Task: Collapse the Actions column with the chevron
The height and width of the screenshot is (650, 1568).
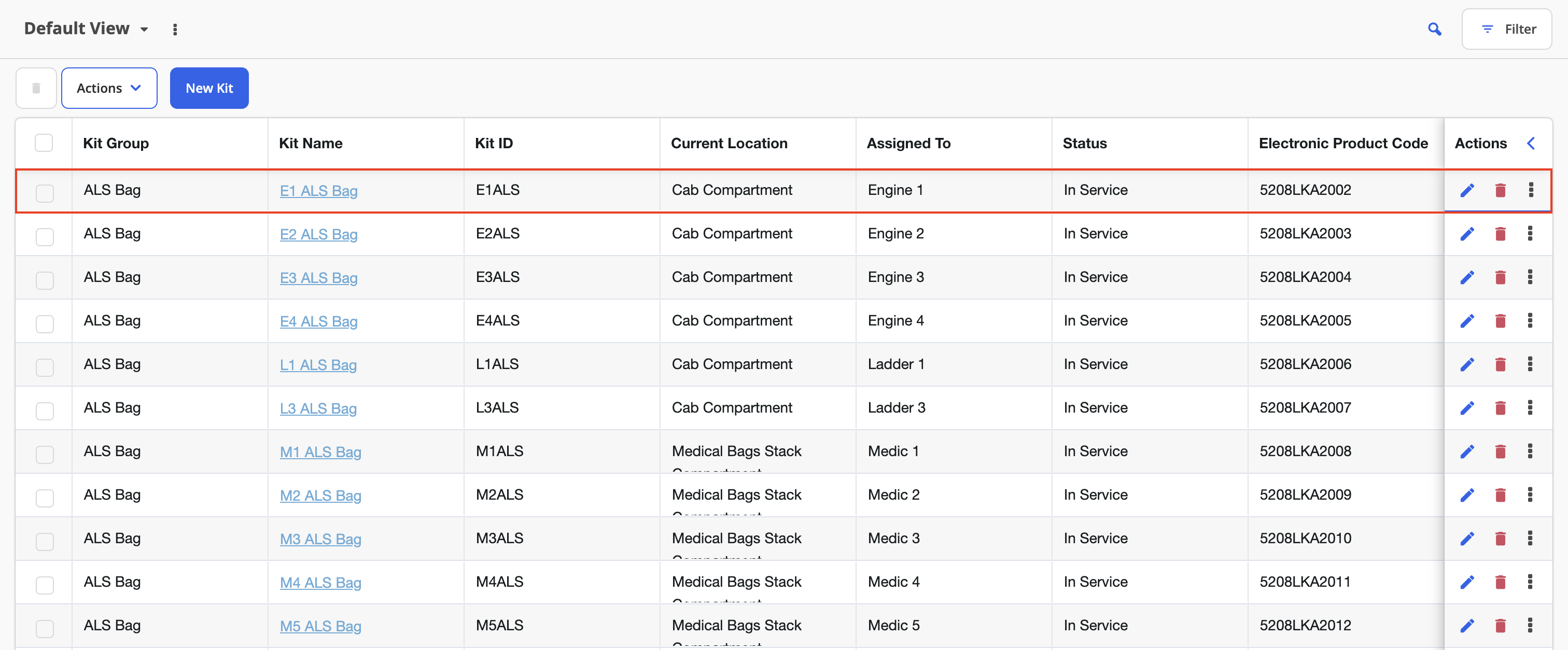Action: (x=1530, y=144)
